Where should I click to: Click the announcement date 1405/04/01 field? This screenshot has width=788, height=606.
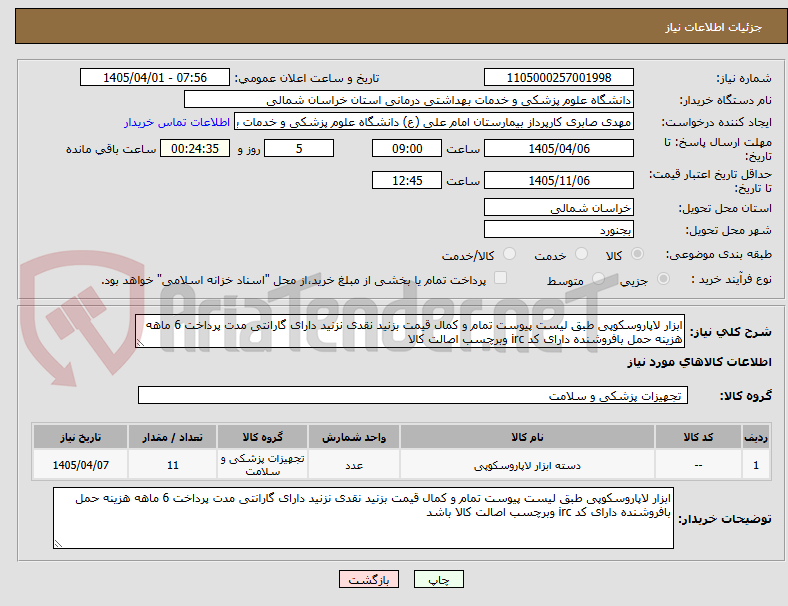pyautogui.click(x=155, y=77)
